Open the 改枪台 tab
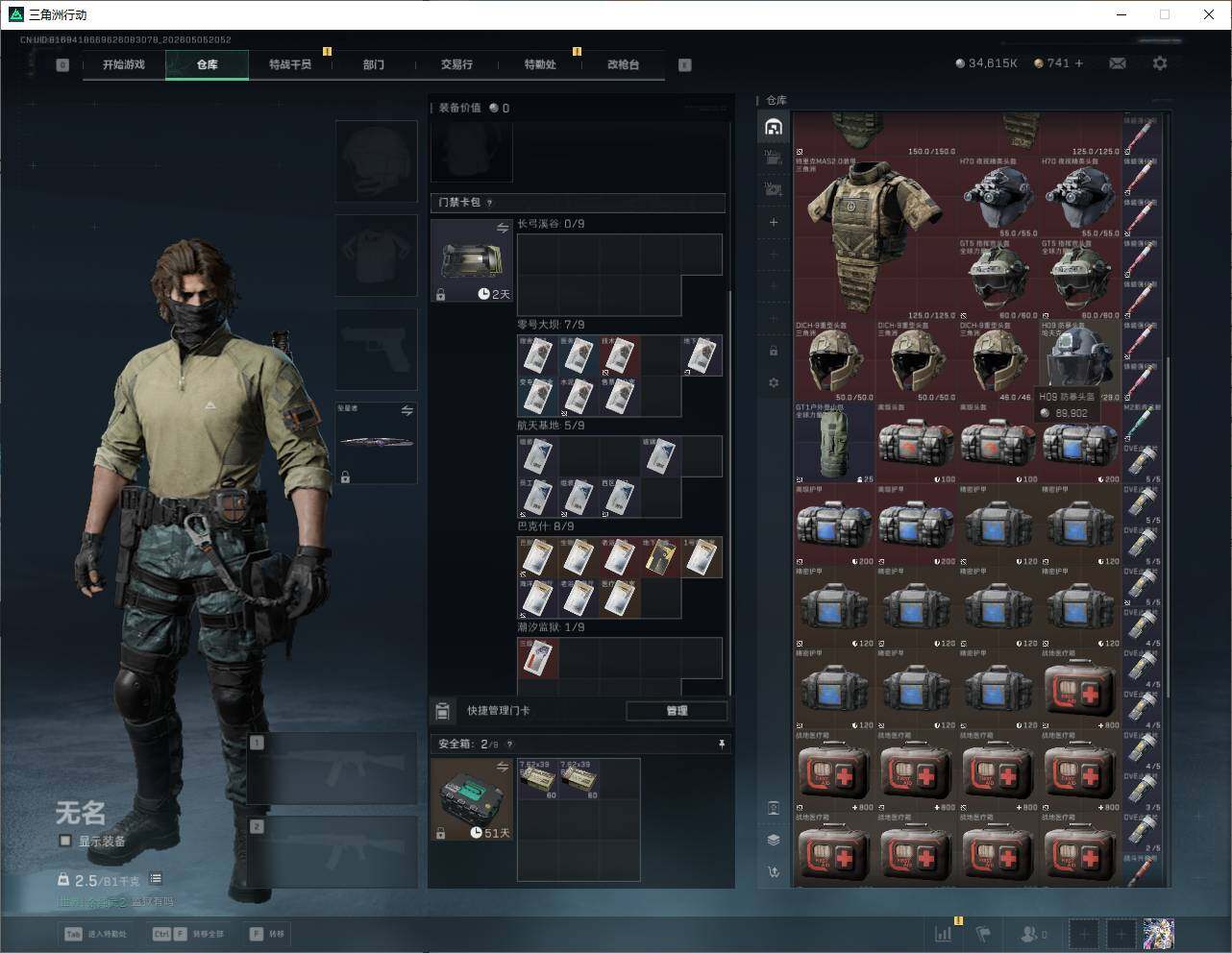The image size is (1232, 953). coord(623,64)
